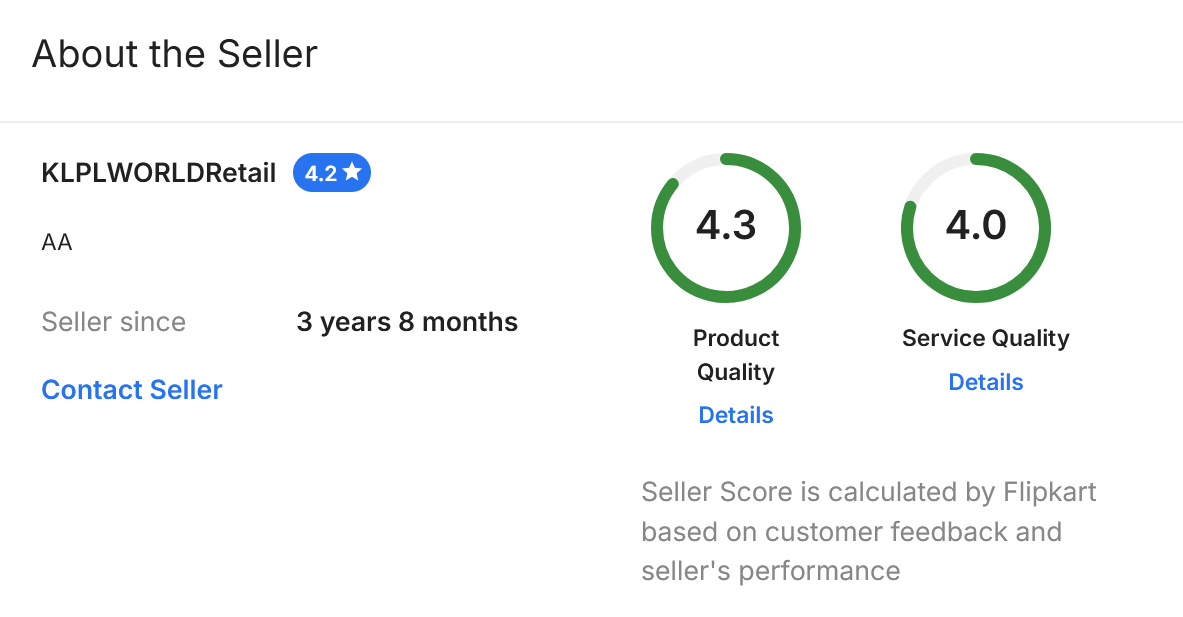Image resolution: width=1183 pixels, height=617 pixels.
Task: Click the Product Quality label
Action: pos(736,355)
